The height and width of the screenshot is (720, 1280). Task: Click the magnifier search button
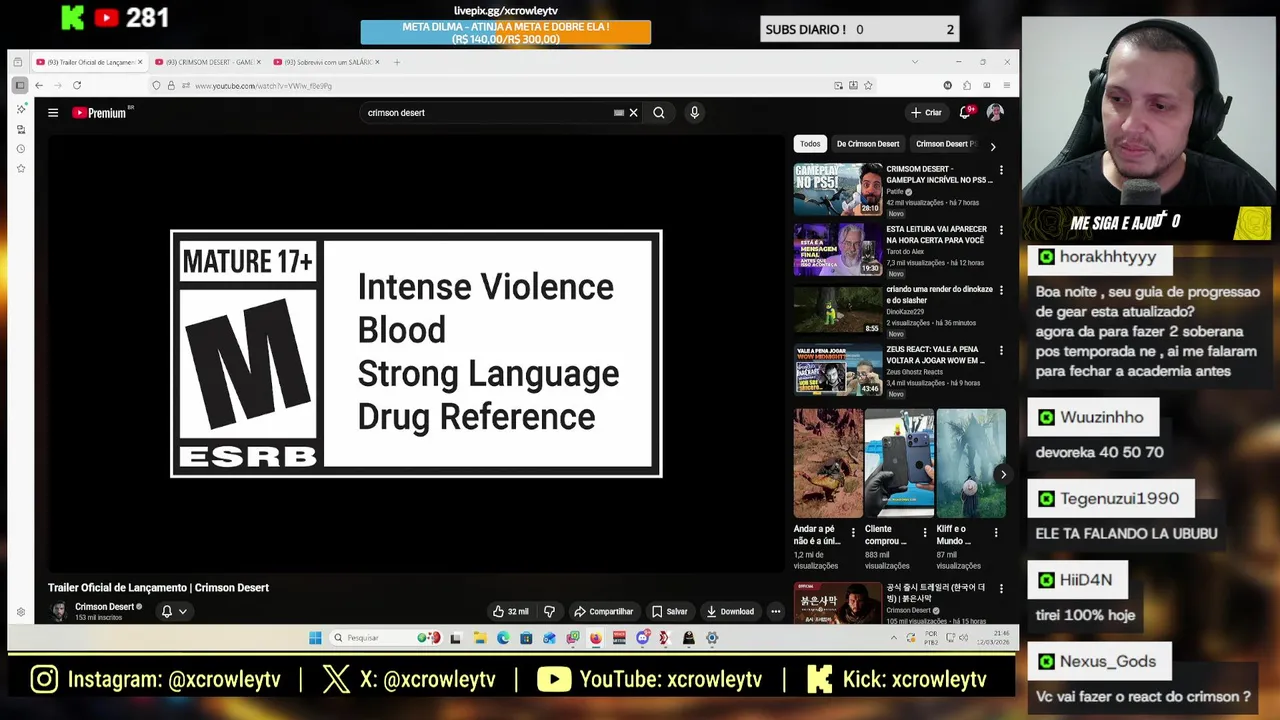click(659, 113)
